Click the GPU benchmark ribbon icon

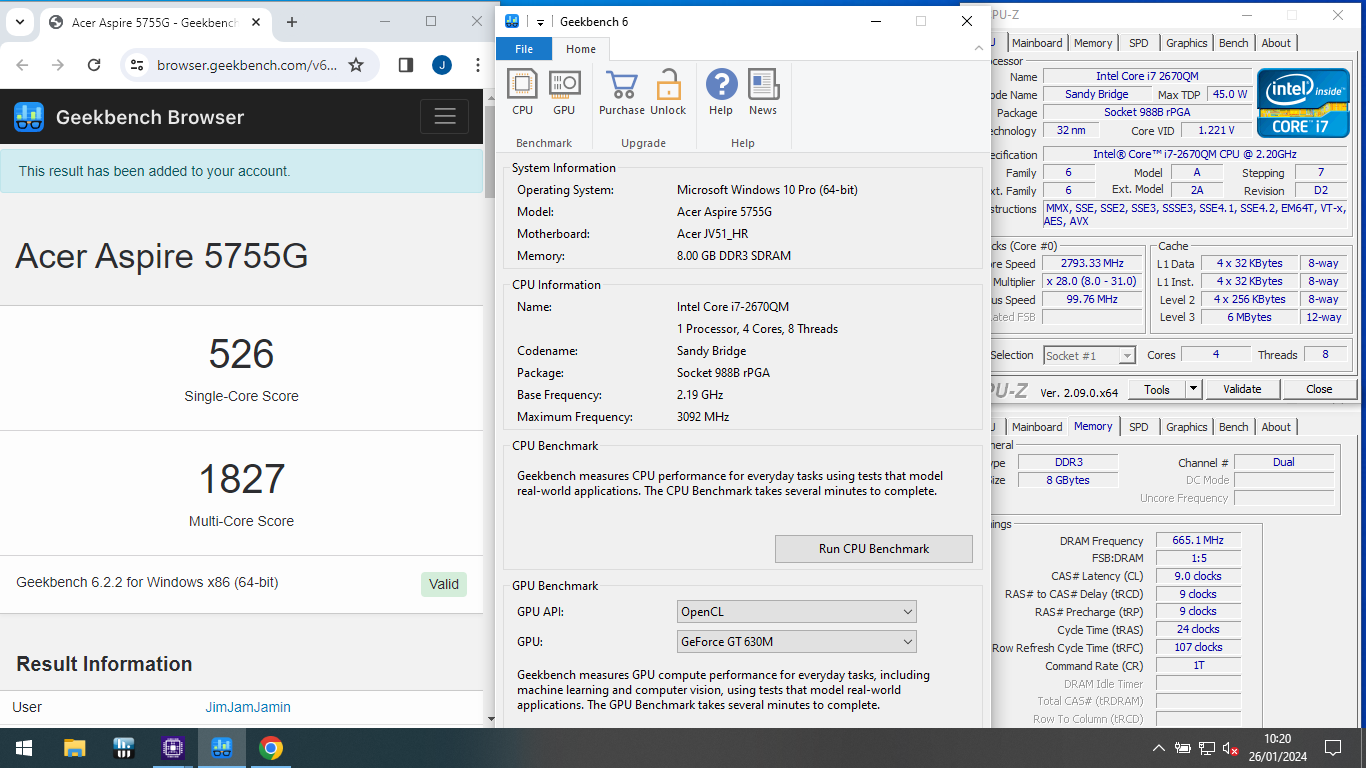565,93
